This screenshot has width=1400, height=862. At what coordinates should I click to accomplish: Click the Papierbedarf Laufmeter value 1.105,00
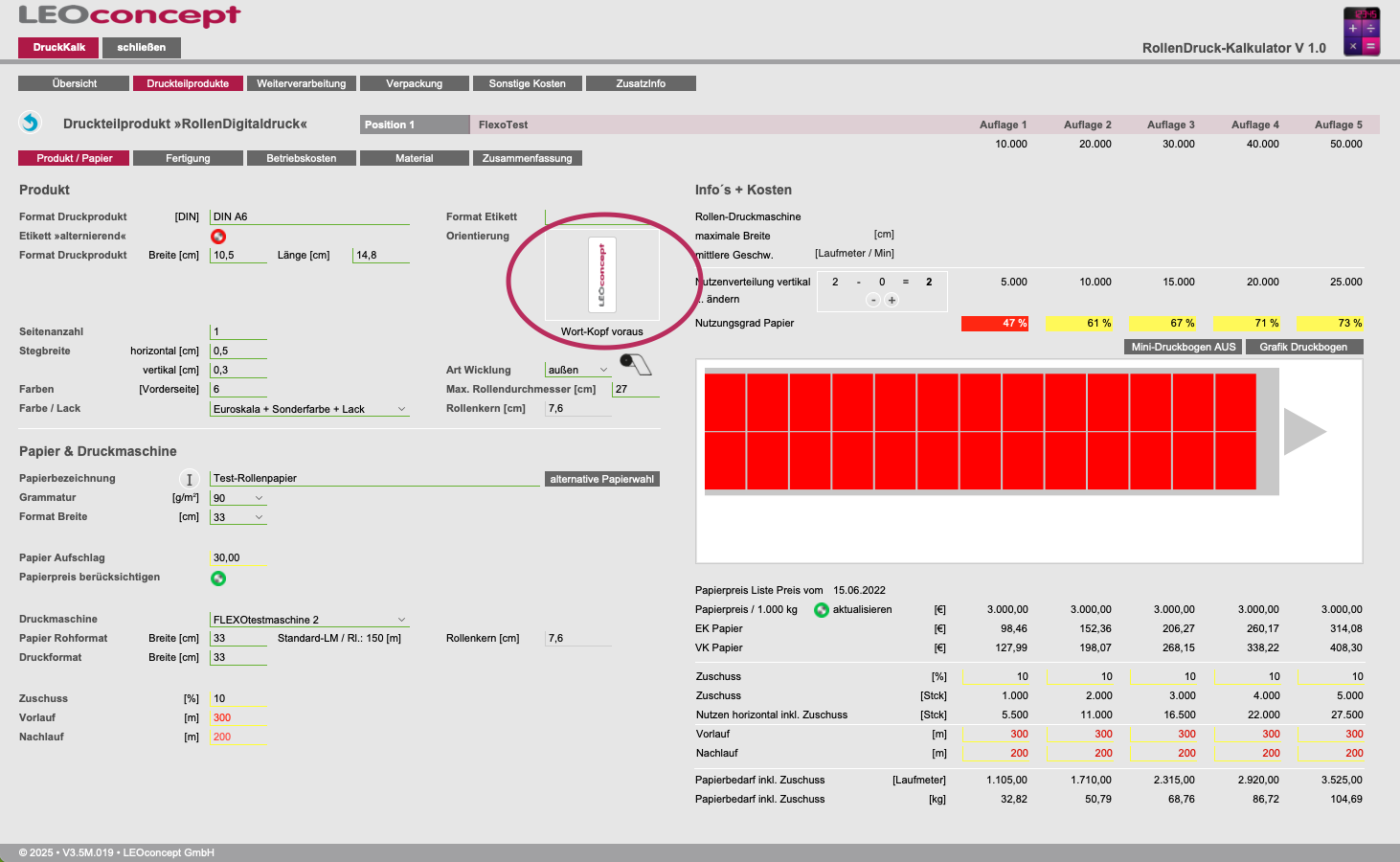pos(1007,780)
